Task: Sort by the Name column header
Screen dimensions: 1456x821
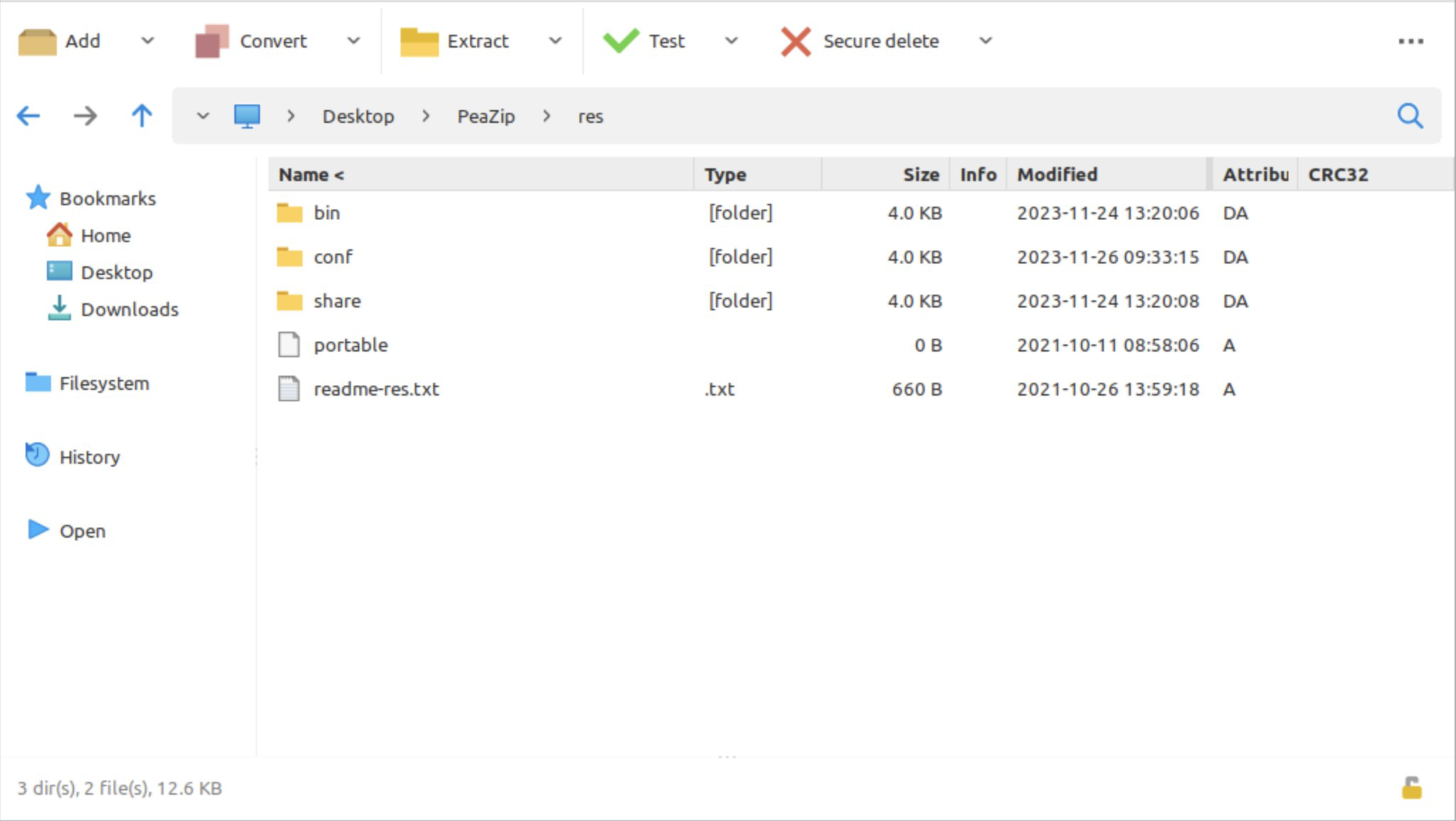Action: 481,174
